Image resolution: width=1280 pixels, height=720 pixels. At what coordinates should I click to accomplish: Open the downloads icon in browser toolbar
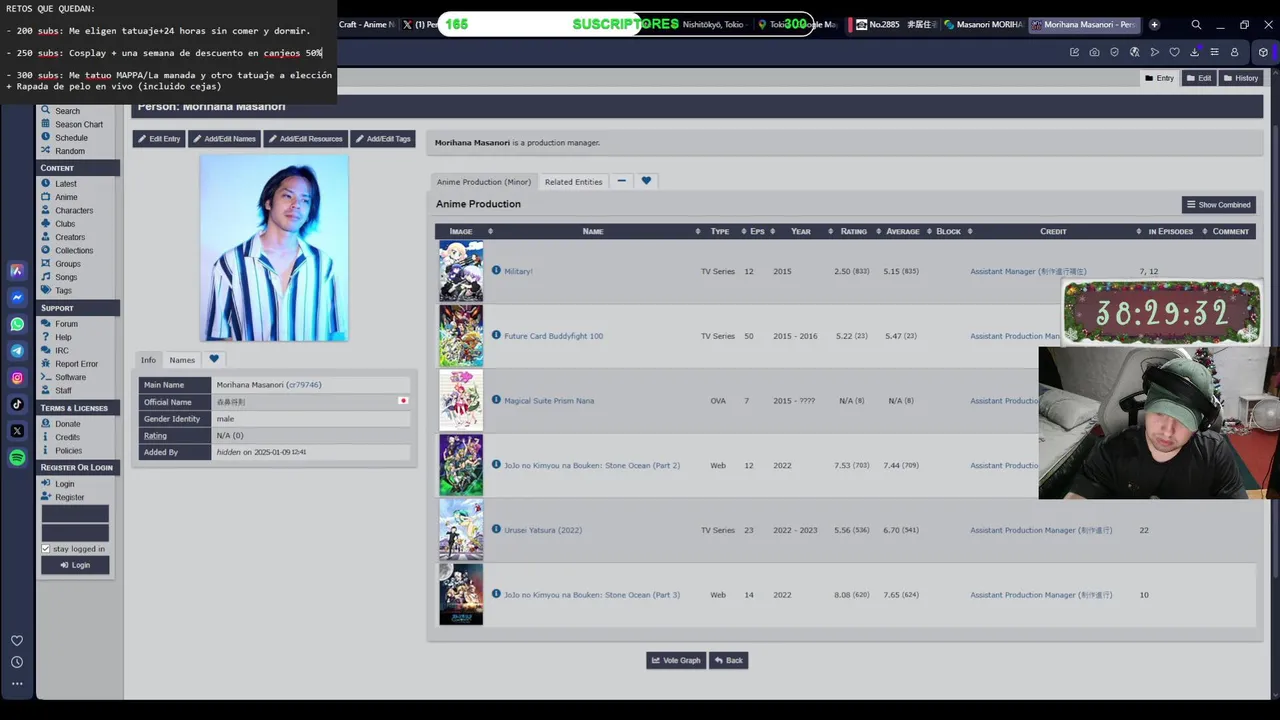(1194, 52)
